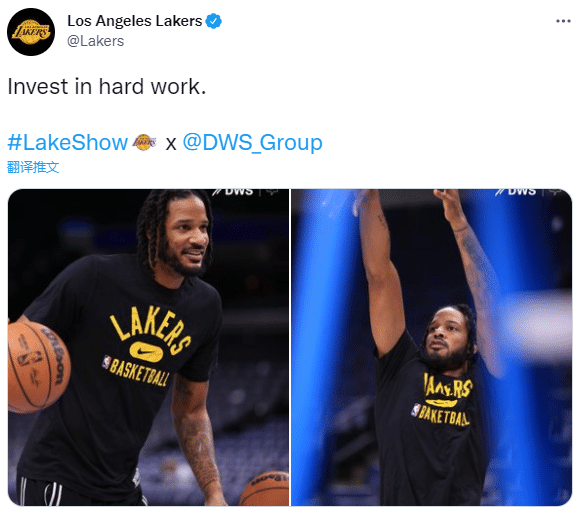This screenshot has width=575, height=513.
Task: Open the left photo of player dribbling
Action: 149,347
